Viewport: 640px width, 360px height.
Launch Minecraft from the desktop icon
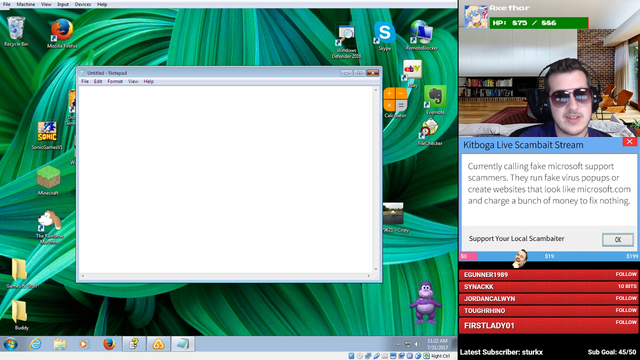[48, 180]
